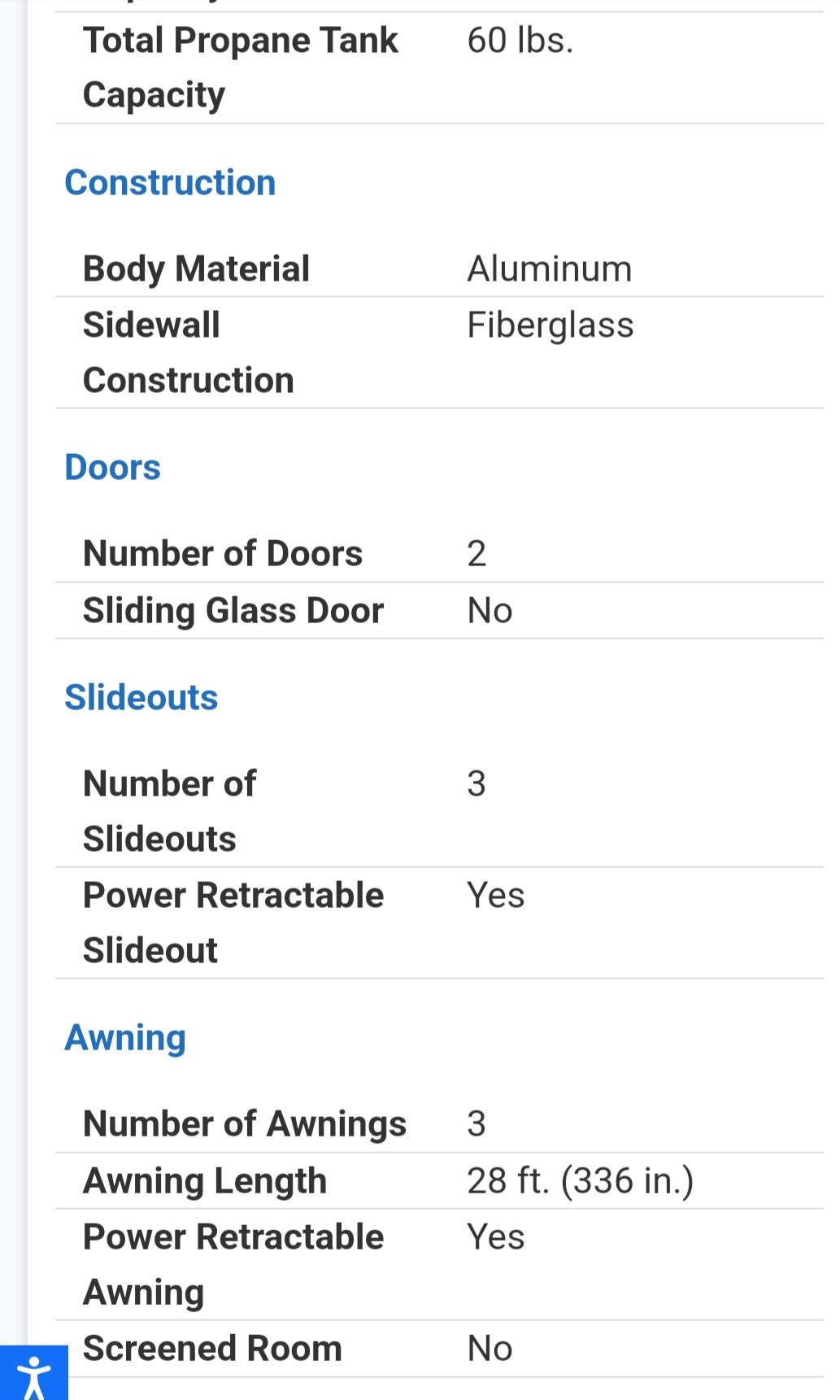This screenshot has height=1400, width=840.
Task: Click the Construction section heading
Action: (170, 182)
